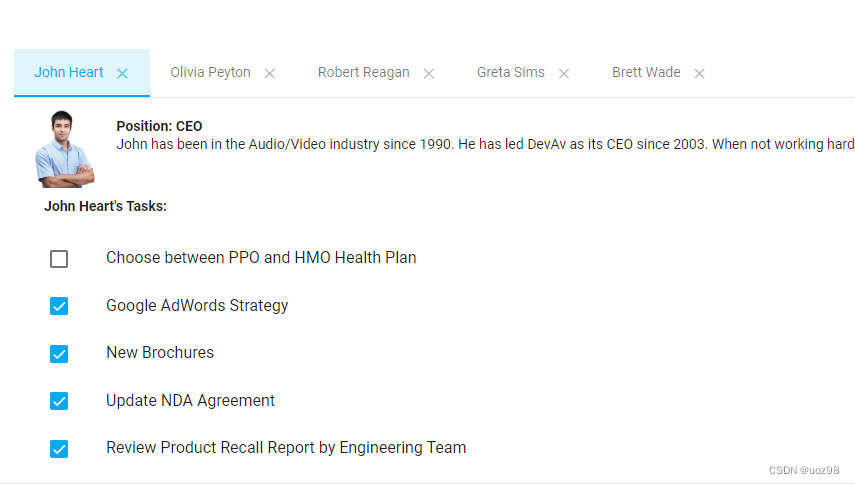Click the Google AdWords Strategy task text
The height and width of the screenshot is (484, 855).
click(x=197, y=306)
